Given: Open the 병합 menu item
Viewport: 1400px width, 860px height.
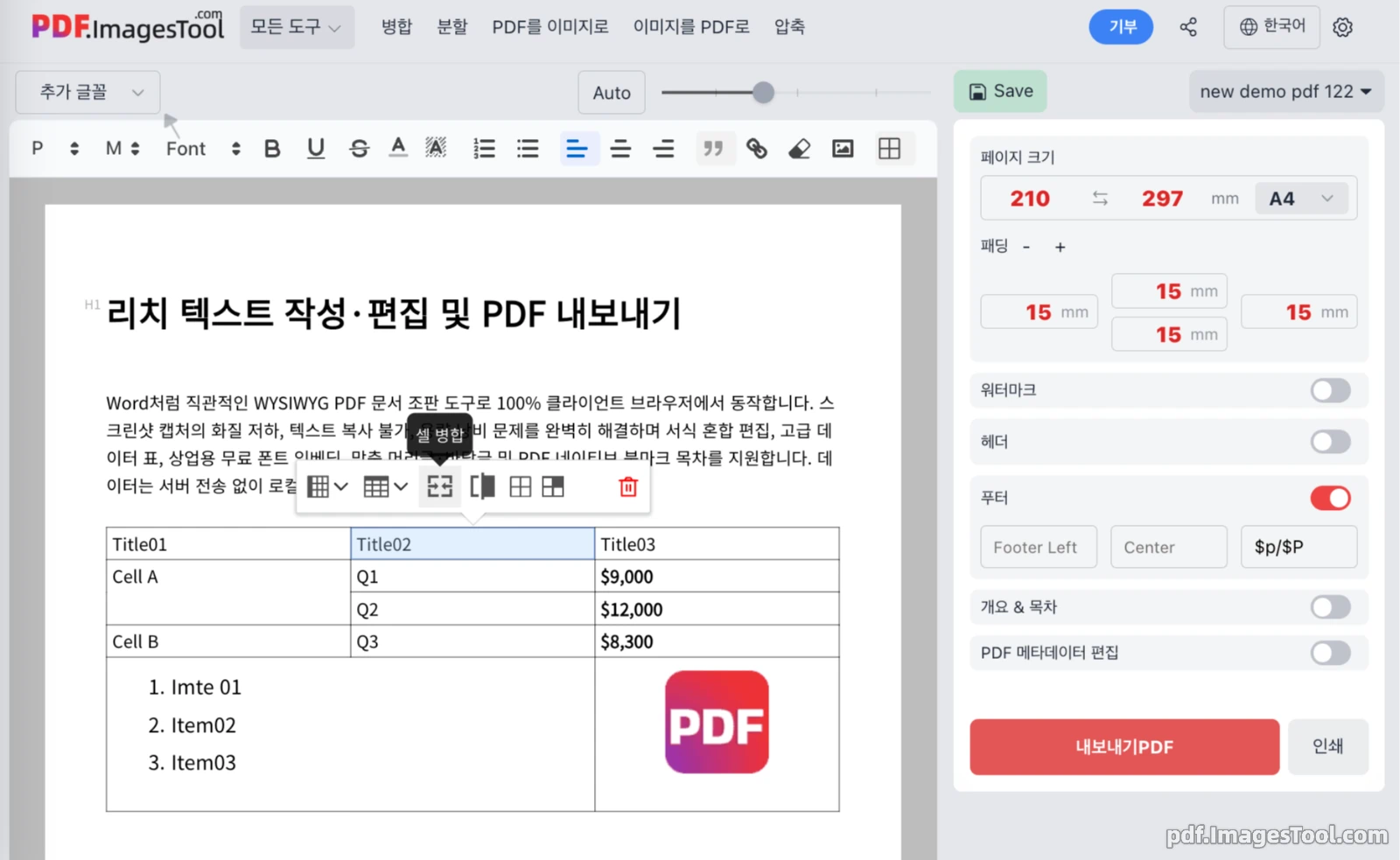Looking at the screenshot, I should tap(396, 27).
